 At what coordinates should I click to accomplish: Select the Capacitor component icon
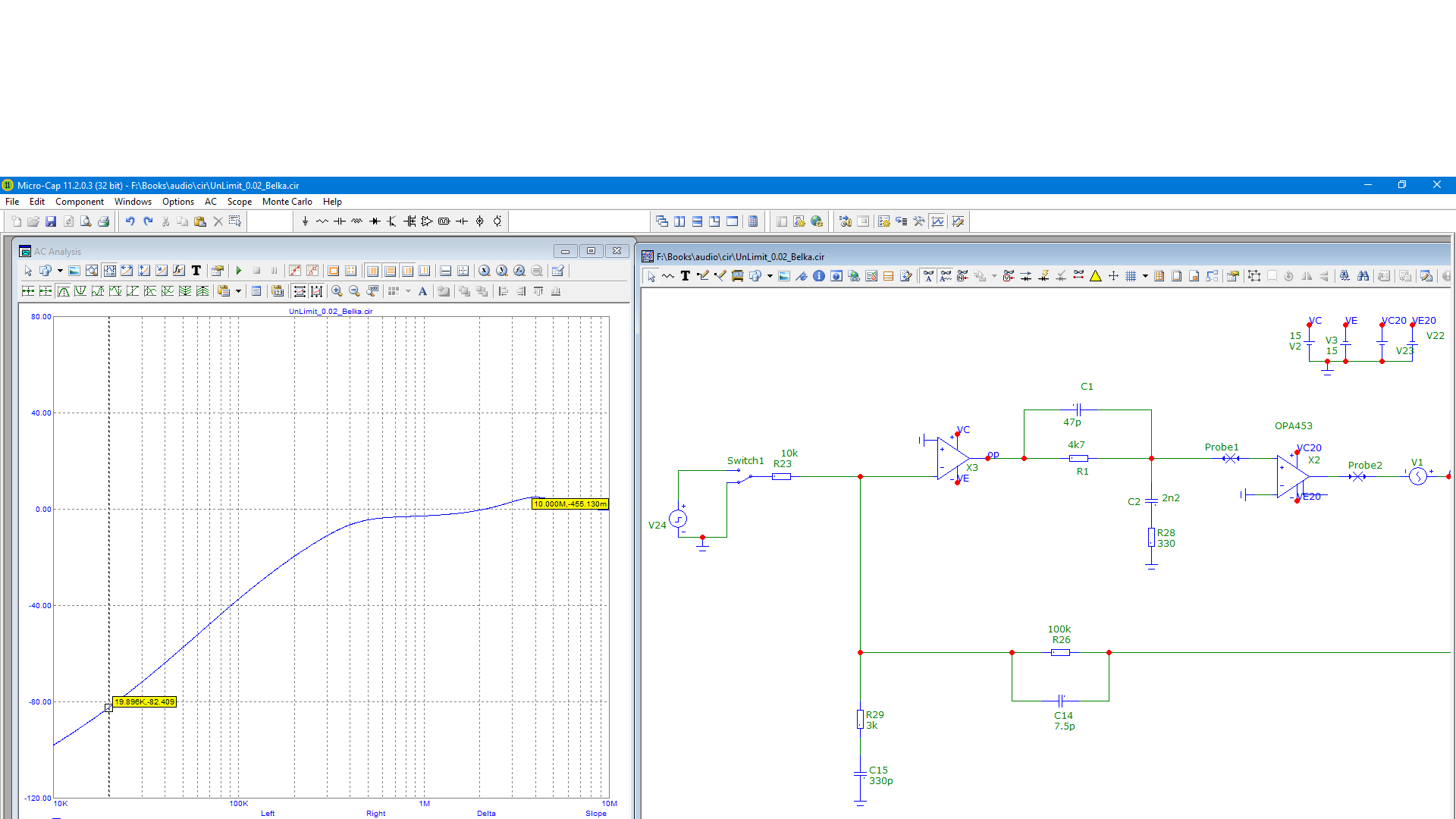[x=340, y=221]
